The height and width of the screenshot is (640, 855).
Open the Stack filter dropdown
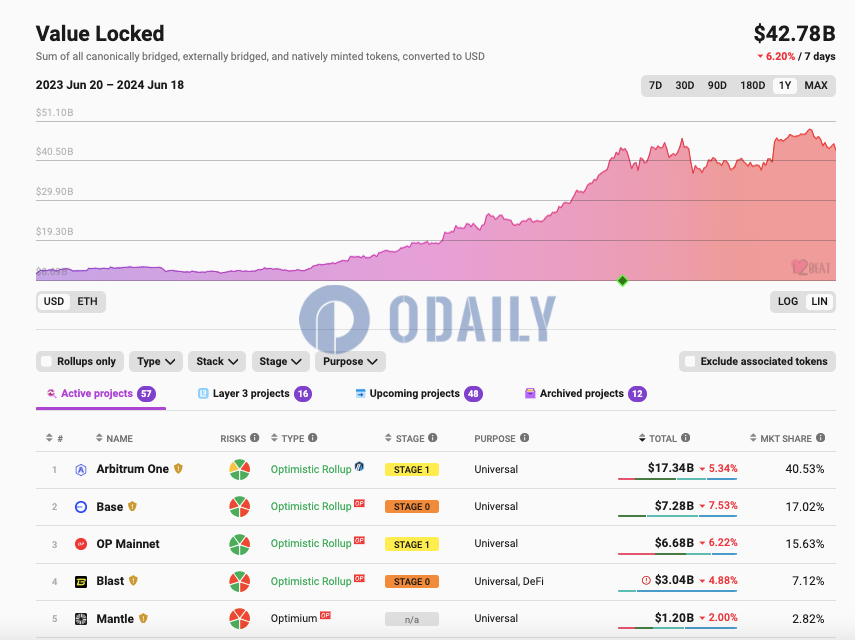pyautogui.click(x=217, y=361)
